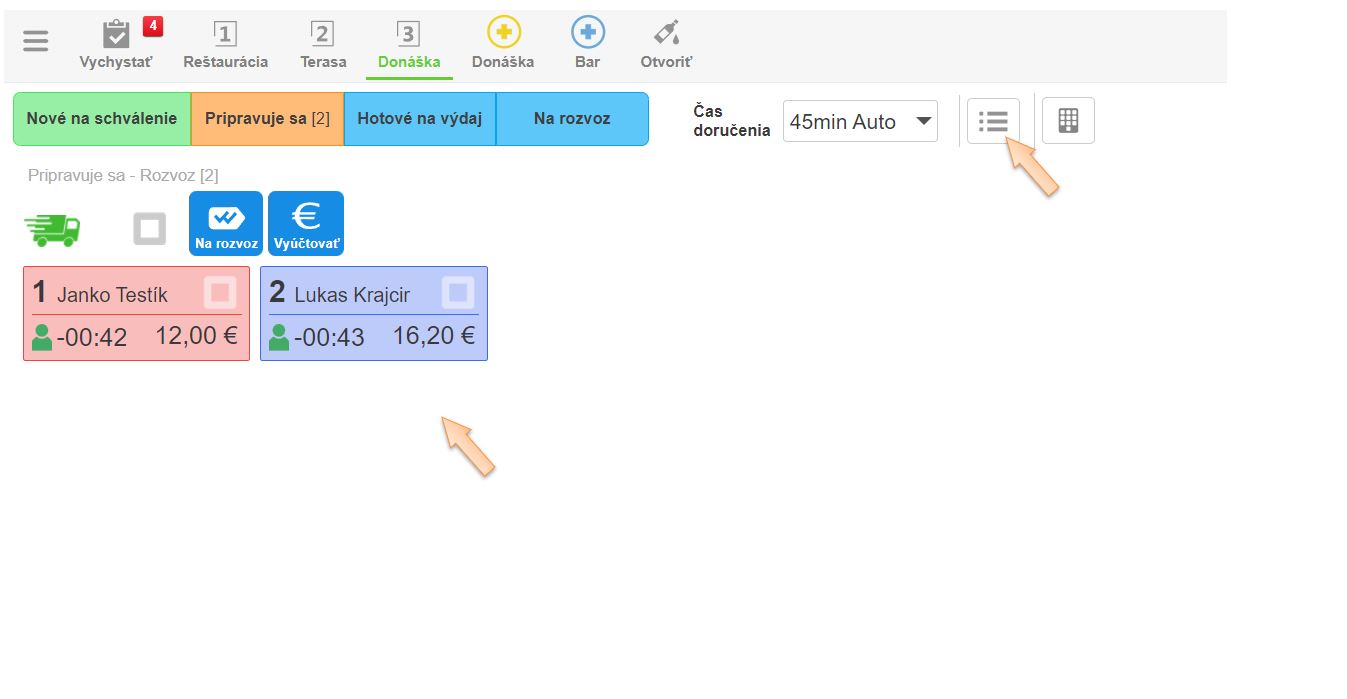1347x699 pixels.
Task: Tick checkbox on Janko Testík order
Action: [x=221, y=292]
